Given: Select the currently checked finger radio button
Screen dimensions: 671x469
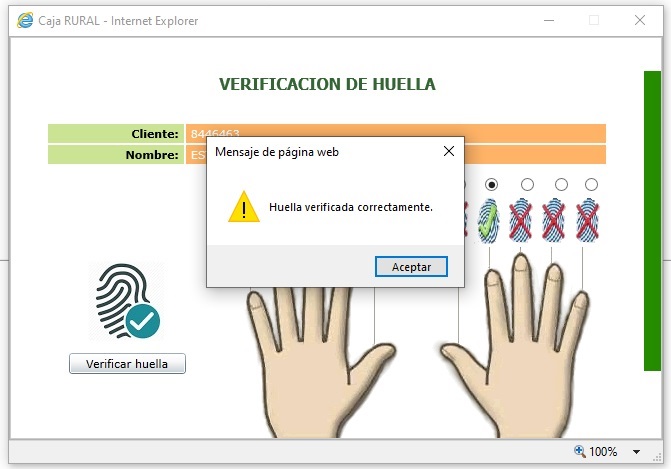Looking at the screenshot, I should pos(492,184).
